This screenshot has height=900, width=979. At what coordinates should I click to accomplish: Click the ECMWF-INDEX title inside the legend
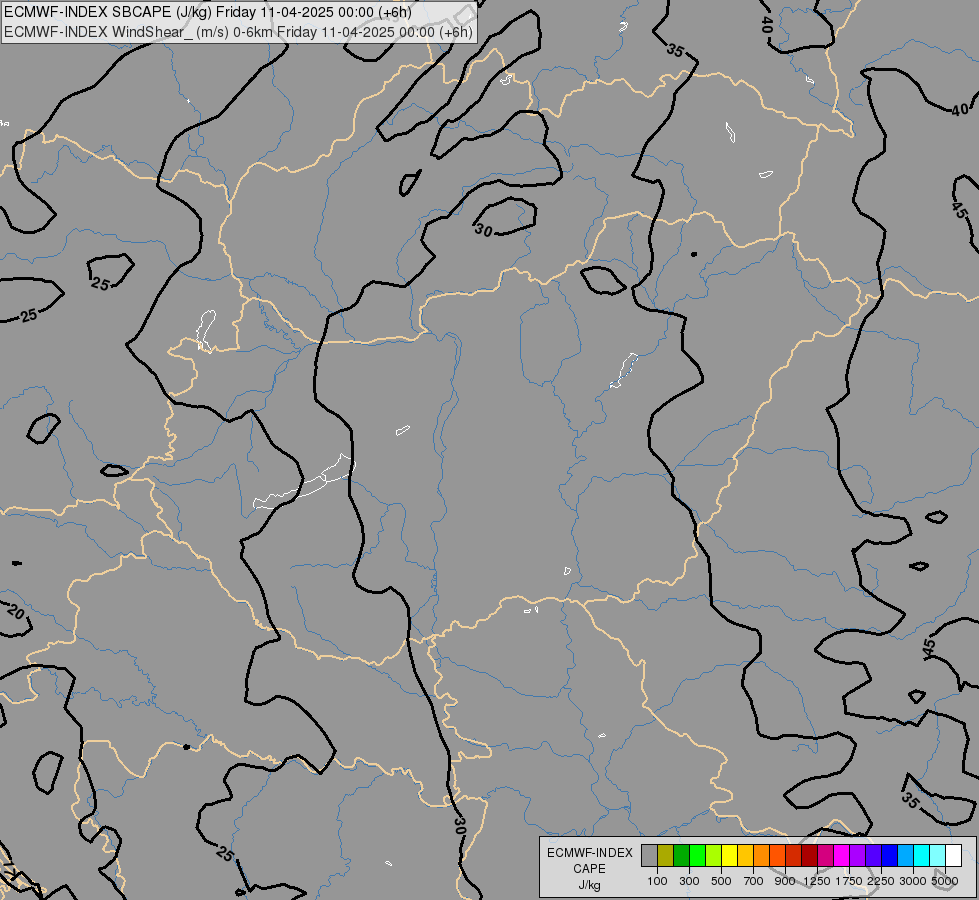click(x=589, y=853)
